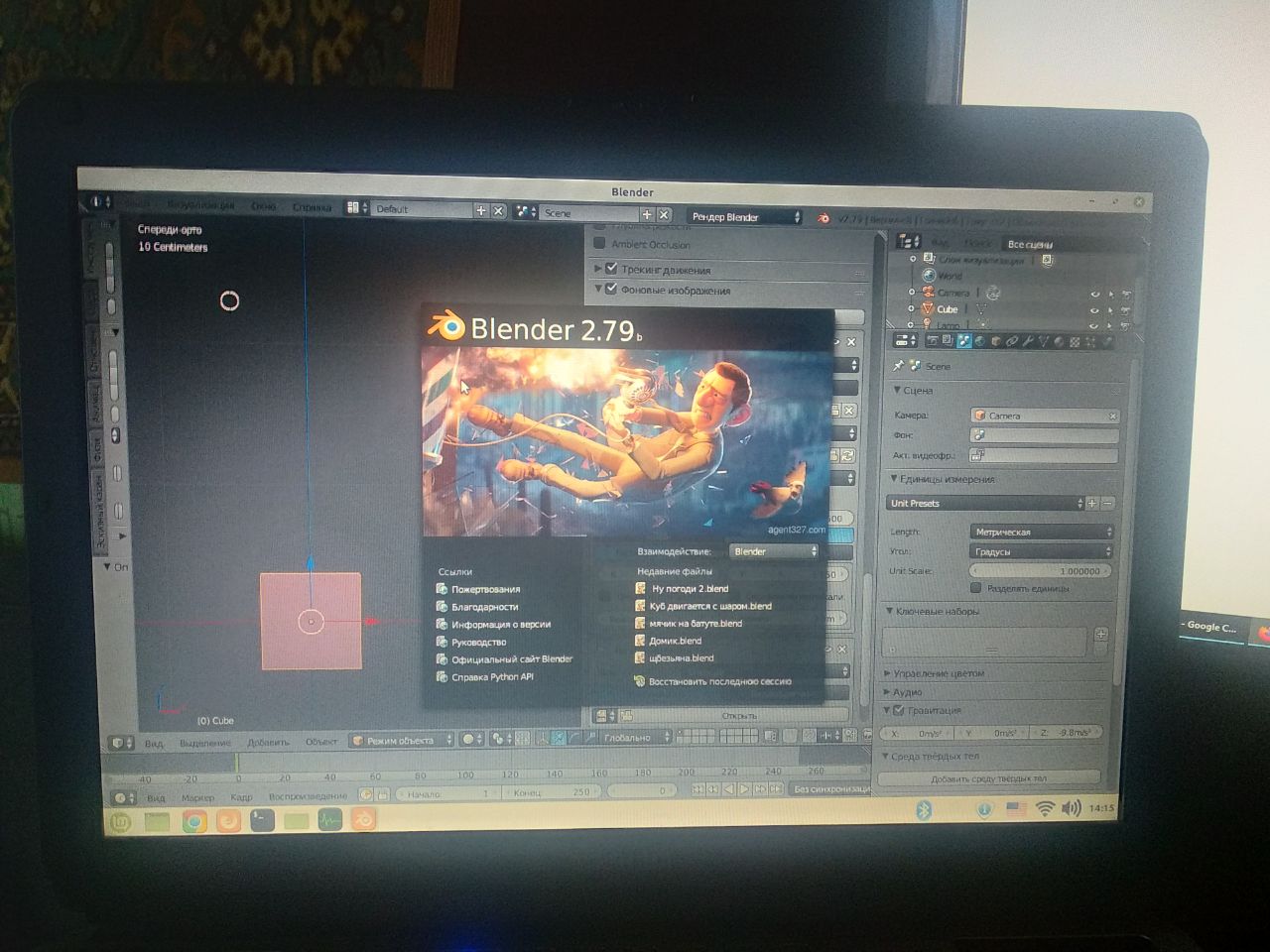The image size is (1270, 952).
Task: Click the keyboard layout flag icon
Action: [x=1015, y=809]
